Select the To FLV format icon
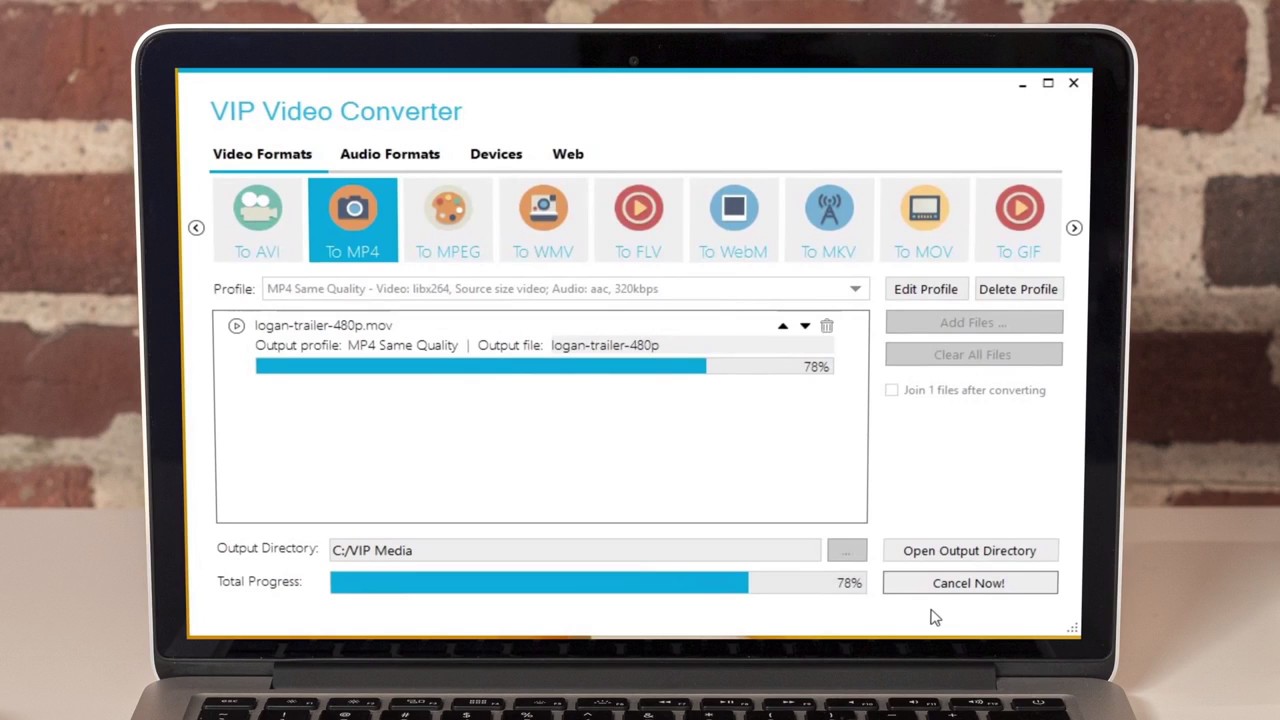The height and width of the screenshot is (720, 1280). click(638, 221)
